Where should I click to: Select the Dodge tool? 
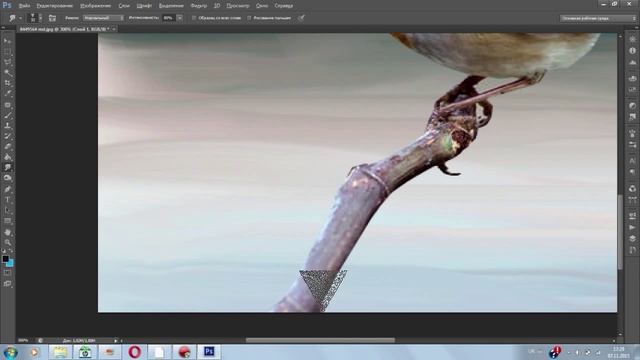[x=7, y=178]
